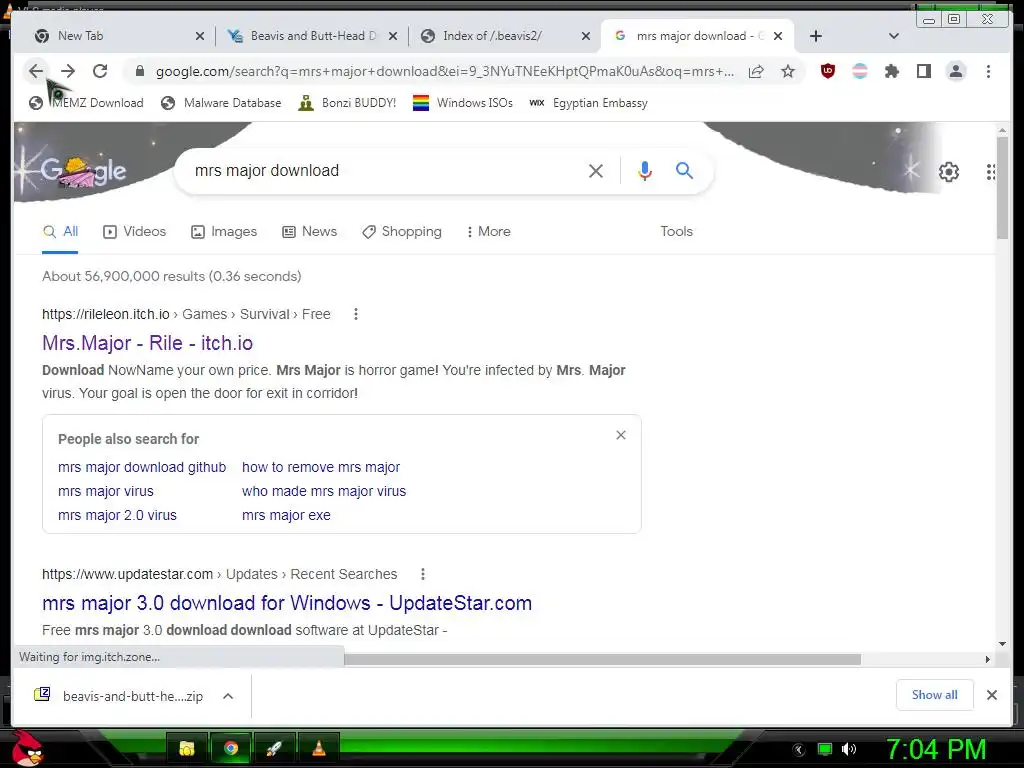The width and height of the screenshot is (1024, 768).
Task: Open uBlock Origin extension icon
Action: tap(827, 71)
